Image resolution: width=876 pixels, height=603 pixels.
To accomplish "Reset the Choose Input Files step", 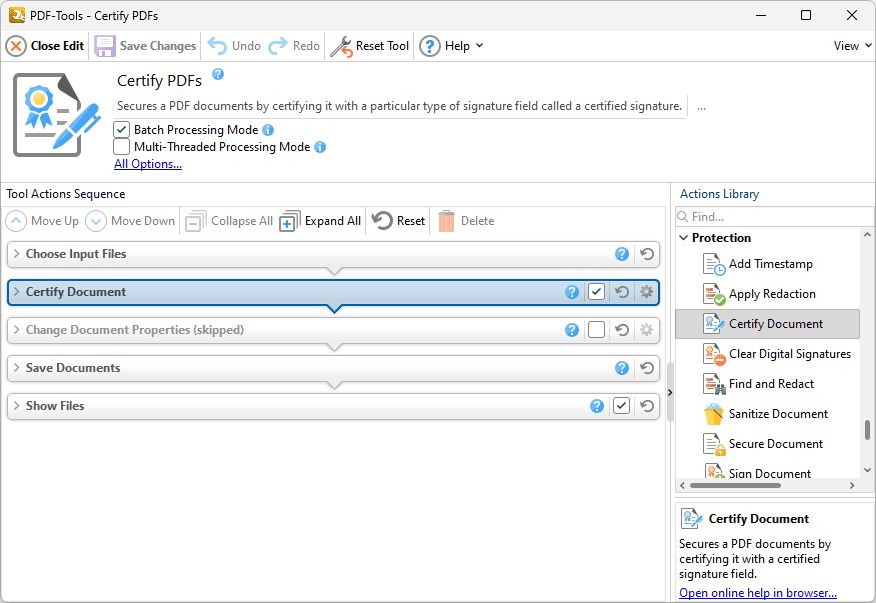I will click(x=647, y=254).
